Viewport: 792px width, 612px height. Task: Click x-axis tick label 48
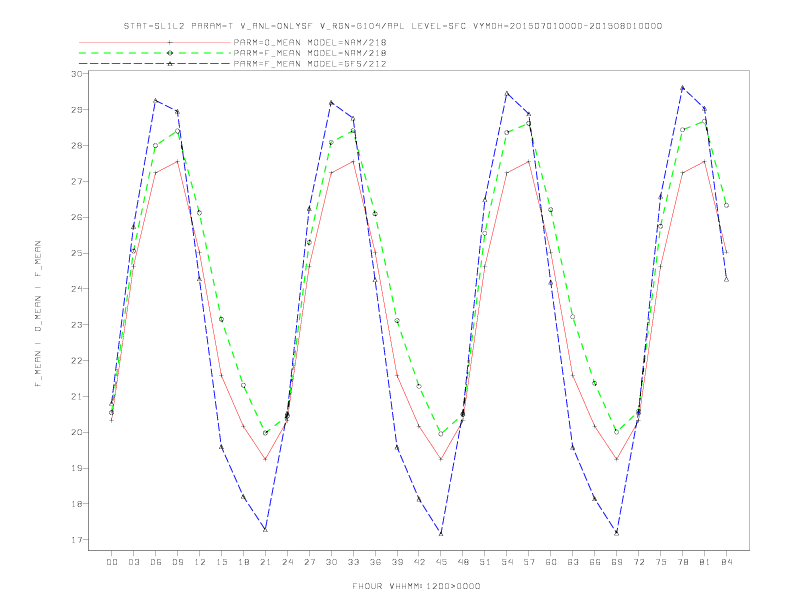click(463, 562)
